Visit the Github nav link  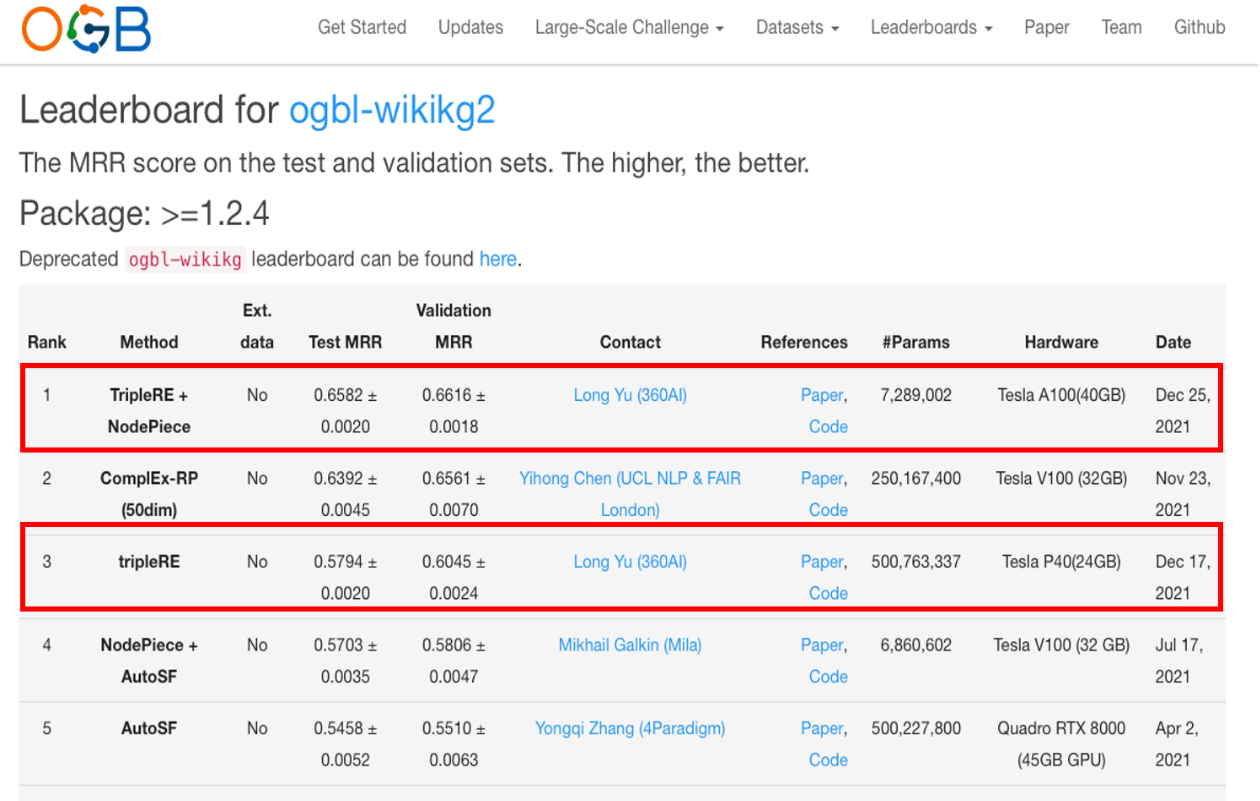[x=1199, y=28]
